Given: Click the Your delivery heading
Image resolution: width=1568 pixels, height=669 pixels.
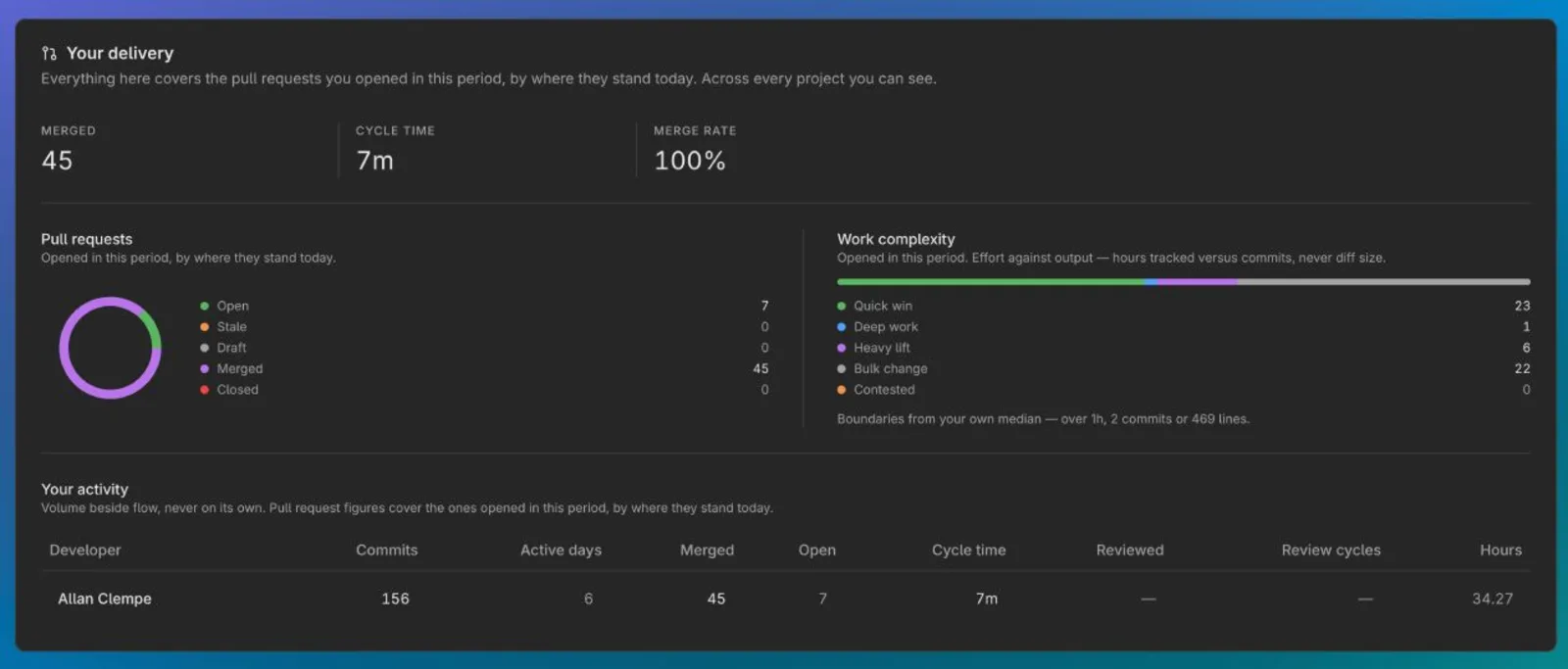Looking at the screenshot, I should point(120,53).
